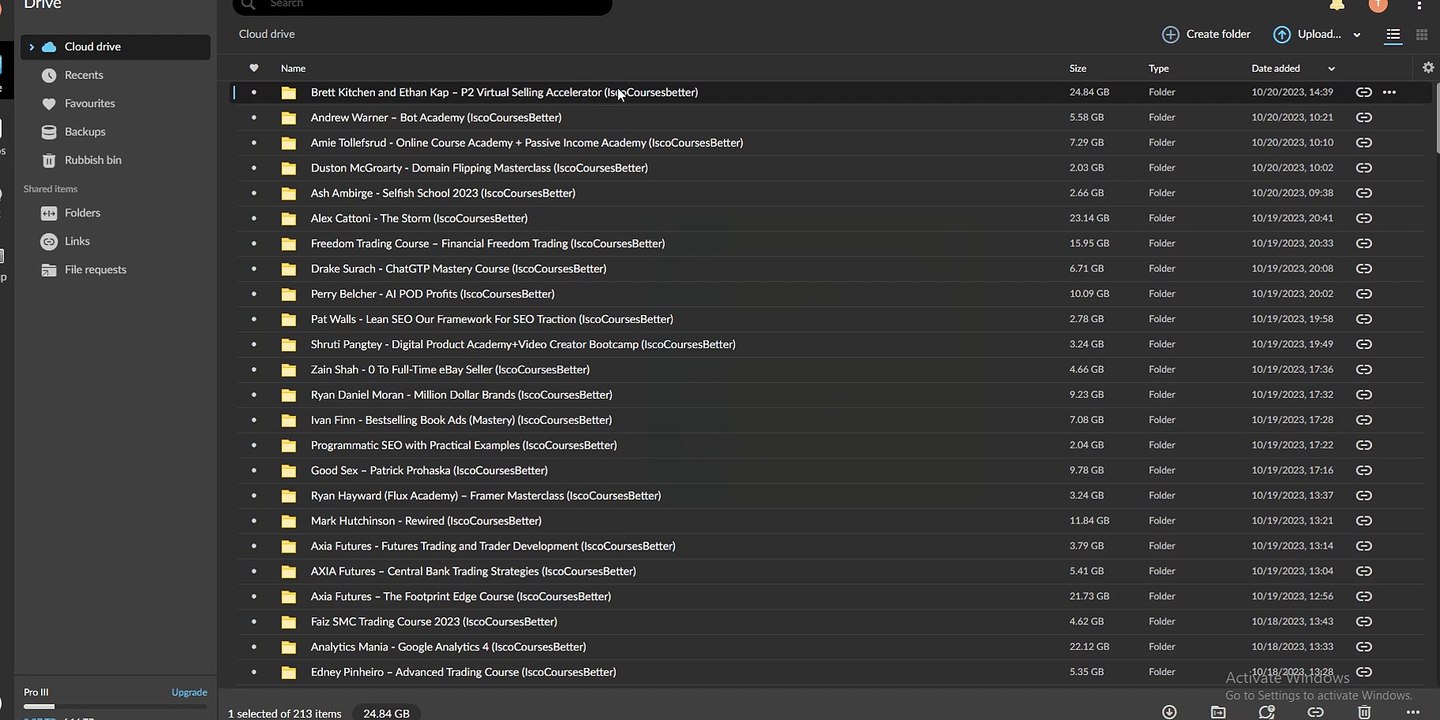Open Rubbish bin in the sidebar
The width and height of the screenshot is (1440, 720).
click(93, 160)
